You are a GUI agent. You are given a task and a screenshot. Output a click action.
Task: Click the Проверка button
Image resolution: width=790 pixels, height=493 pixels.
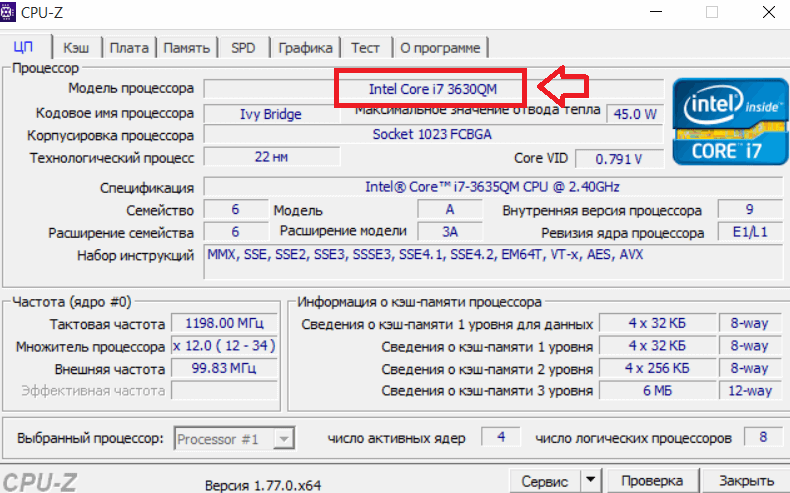click(x=652, y=481)
